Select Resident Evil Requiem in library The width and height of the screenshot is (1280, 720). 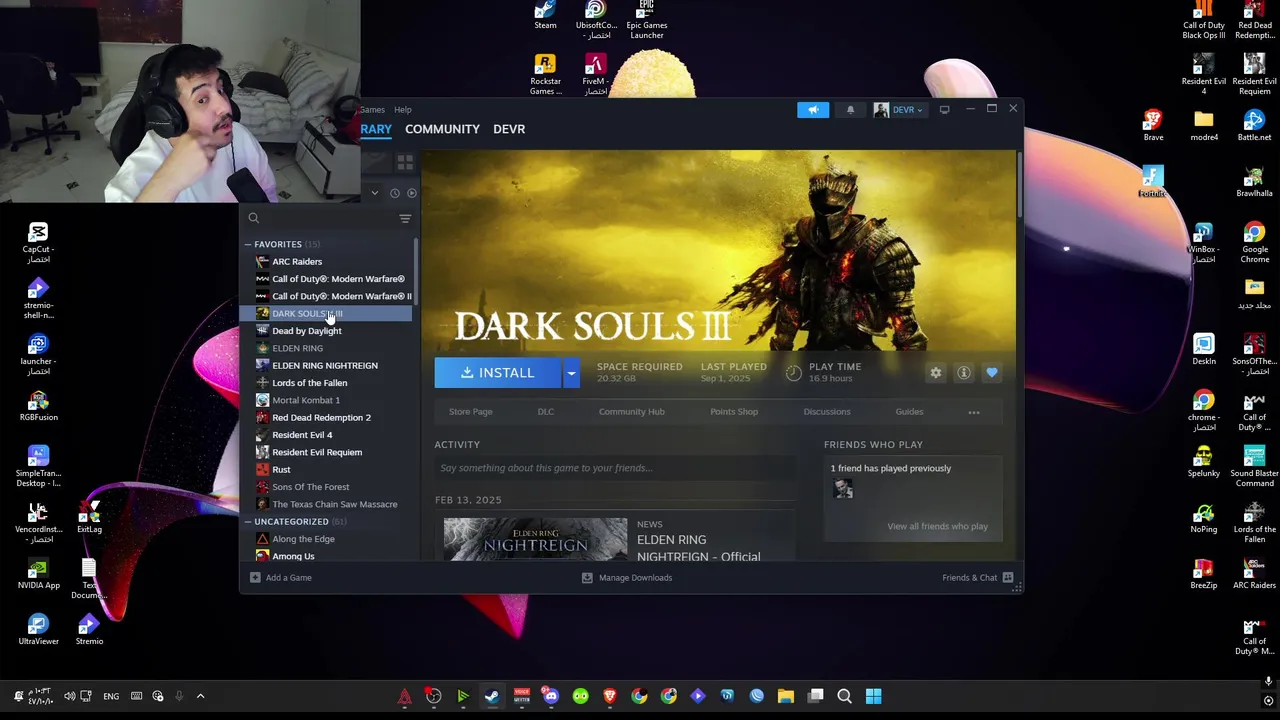pyautogui.click(x=317, y=452)
